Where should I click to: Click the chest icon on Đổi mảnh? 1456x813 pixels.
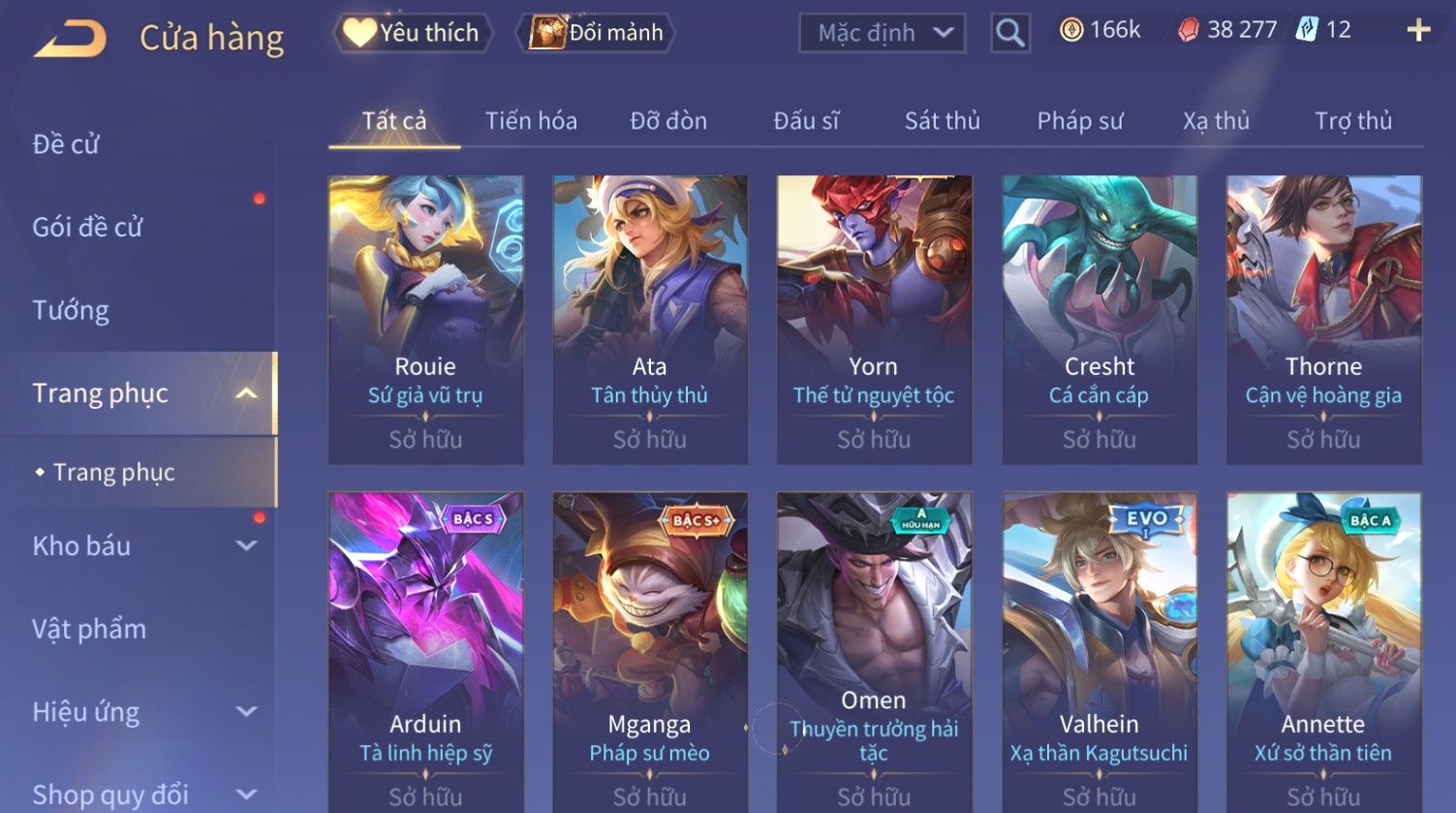[x=547, y=33]
